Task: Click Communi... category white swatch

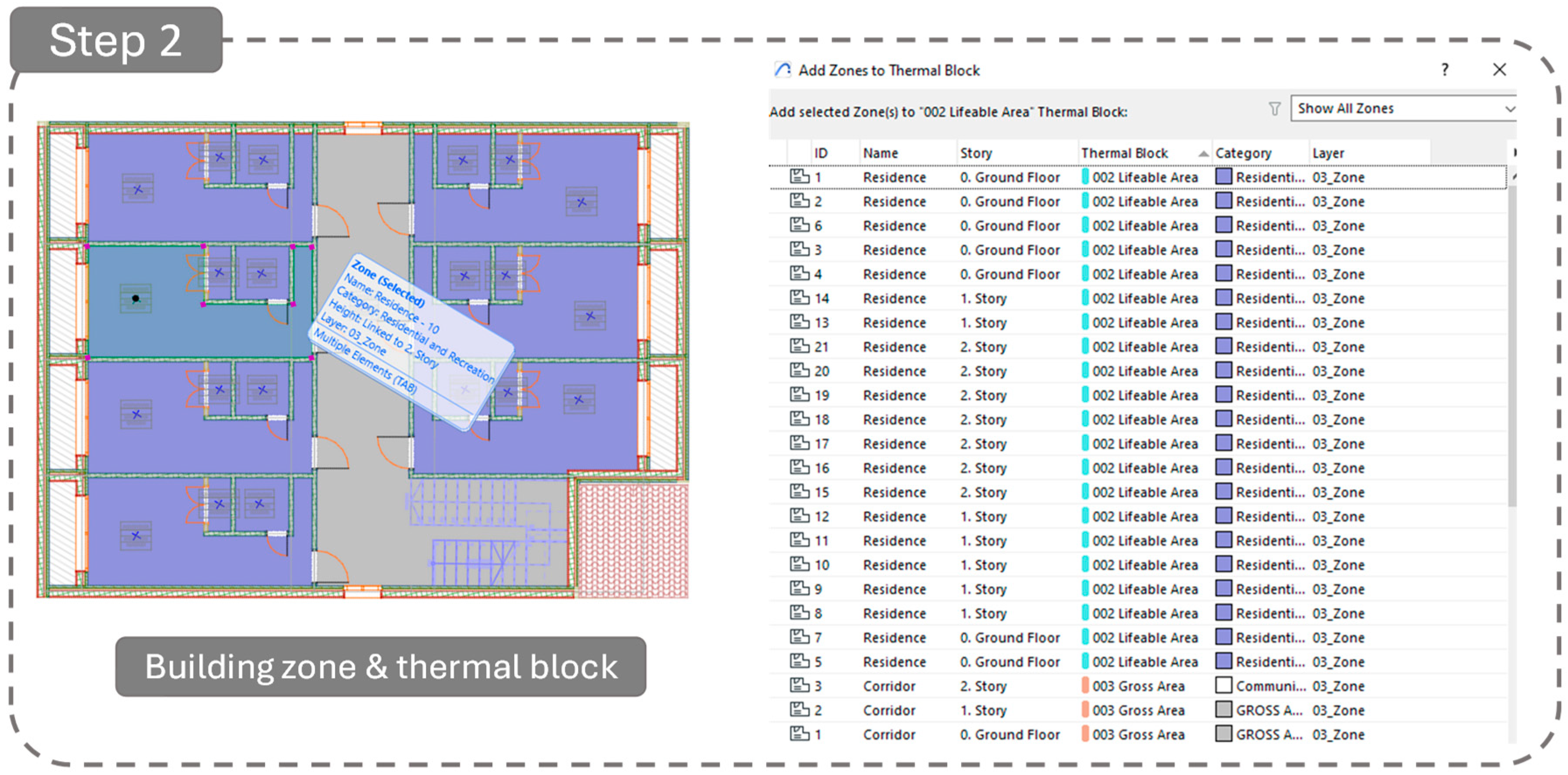Action: 1223,685
